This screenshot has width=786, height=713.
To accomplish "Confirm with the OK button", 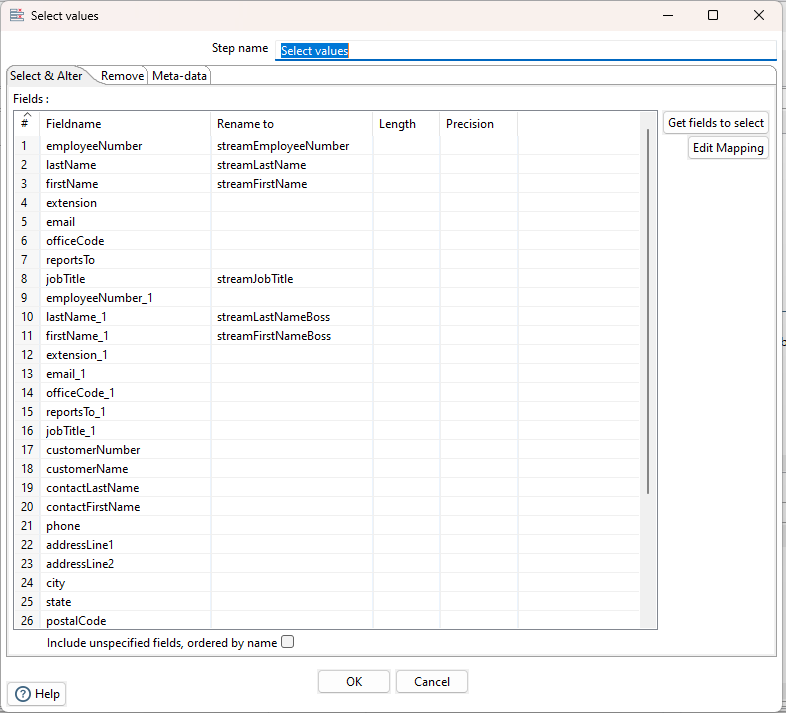I will coord(354,681).
